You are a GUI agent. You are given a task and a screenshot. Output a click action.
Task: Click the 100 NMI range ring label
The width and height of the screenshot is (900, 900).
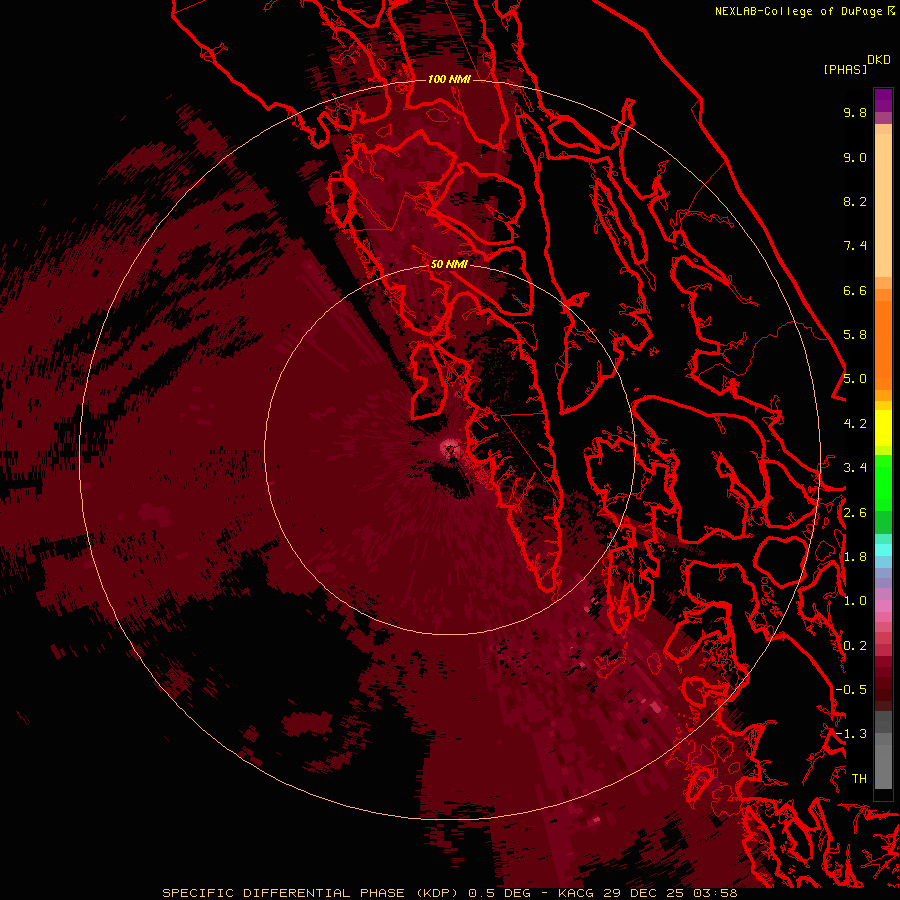point(449,79)
